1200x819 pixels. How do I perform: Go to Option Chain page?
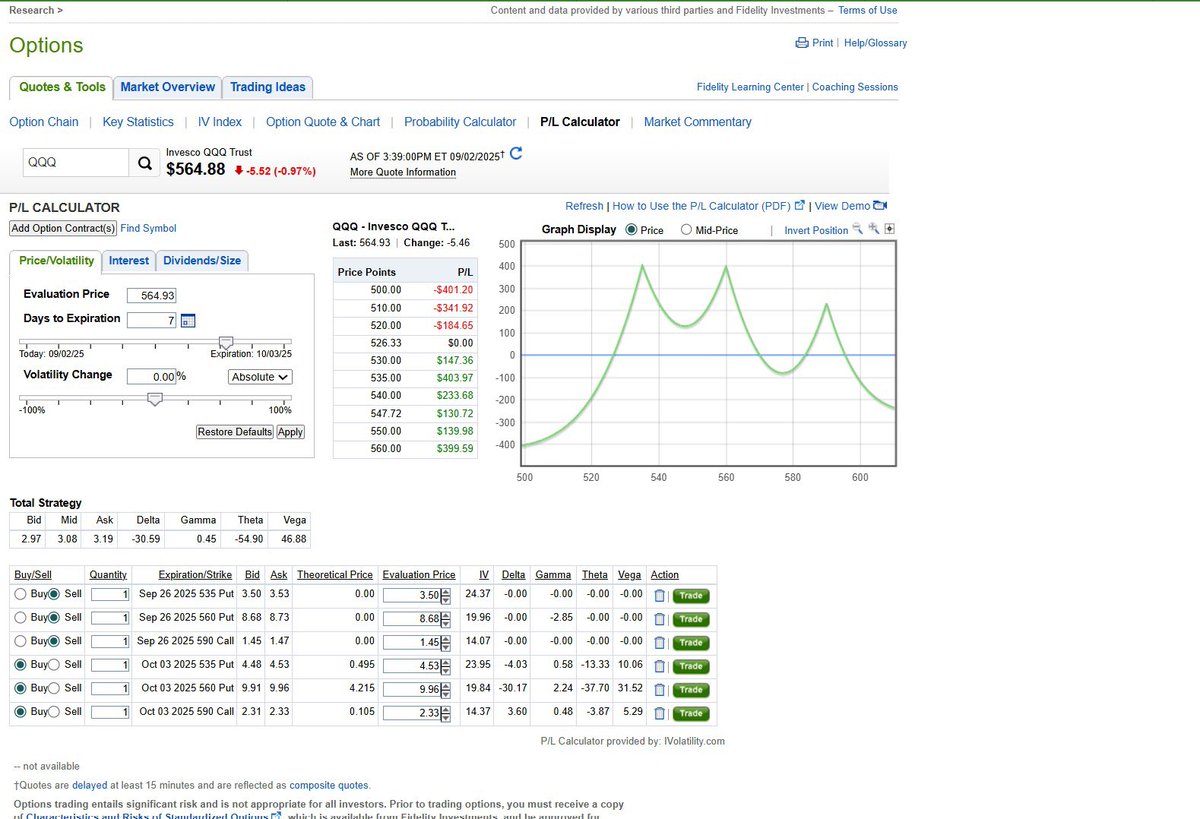point(44,122)
